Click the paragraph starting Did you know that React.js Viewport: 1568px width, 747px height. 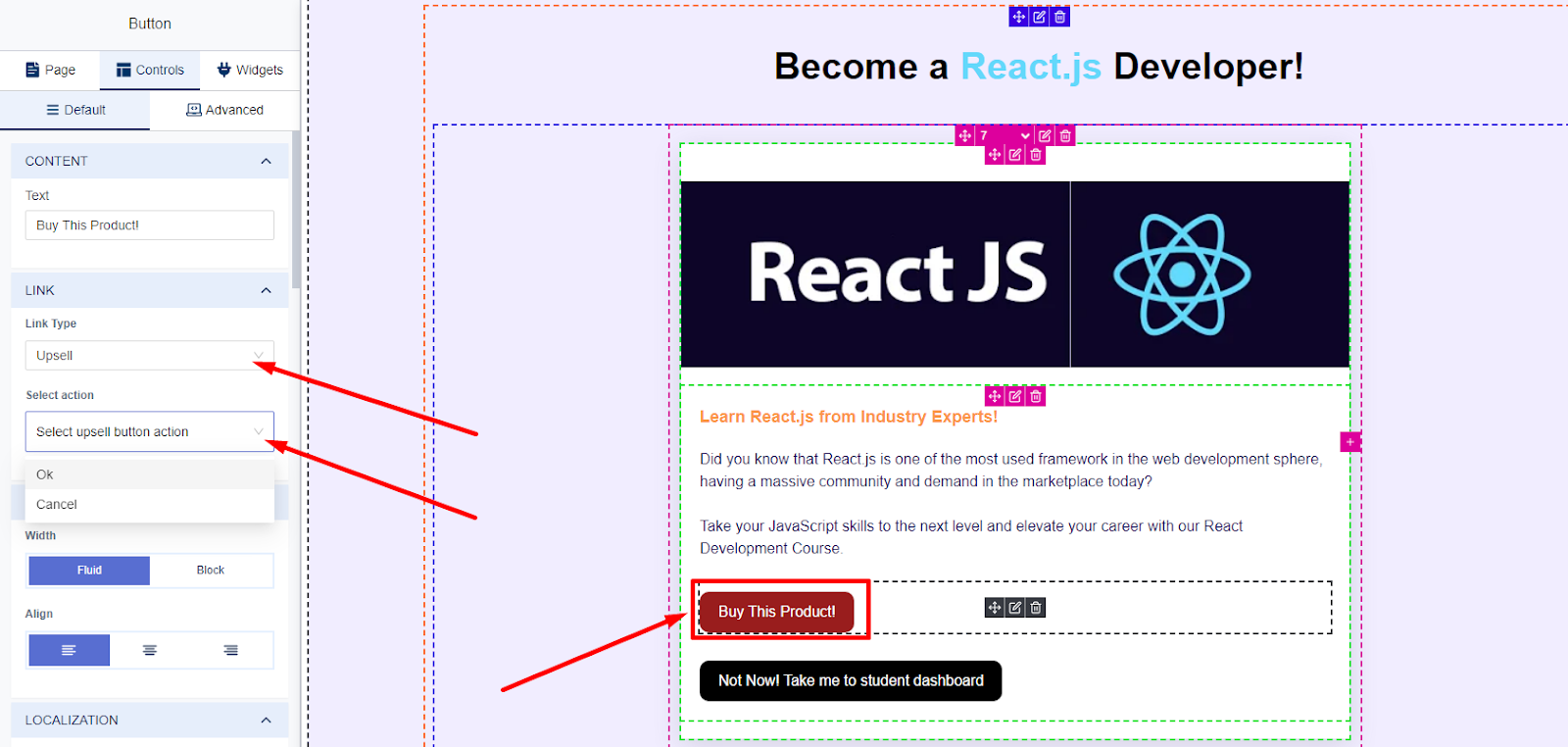pos(1010,470)
